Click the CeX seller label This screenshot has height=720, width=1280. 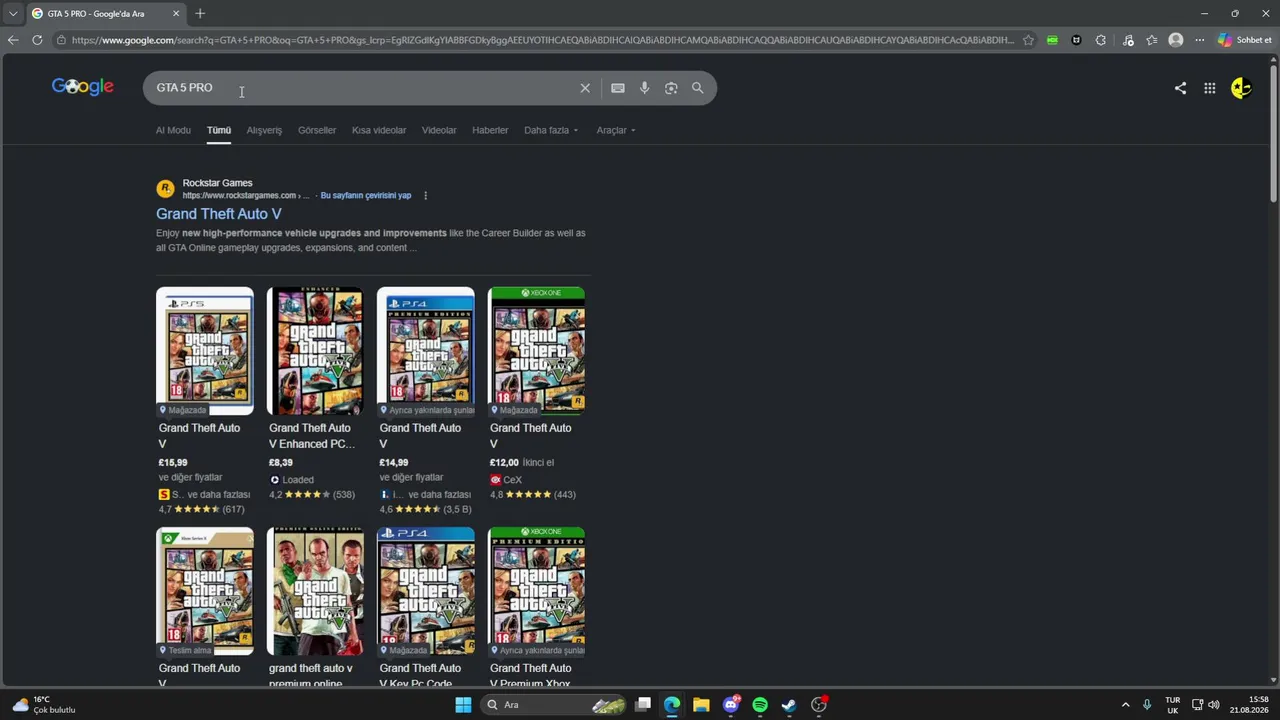(513, 480)
